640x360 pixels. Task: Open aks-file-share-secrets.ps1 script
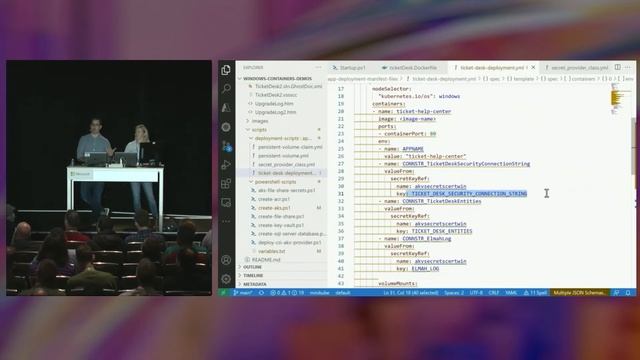point(287,190)
